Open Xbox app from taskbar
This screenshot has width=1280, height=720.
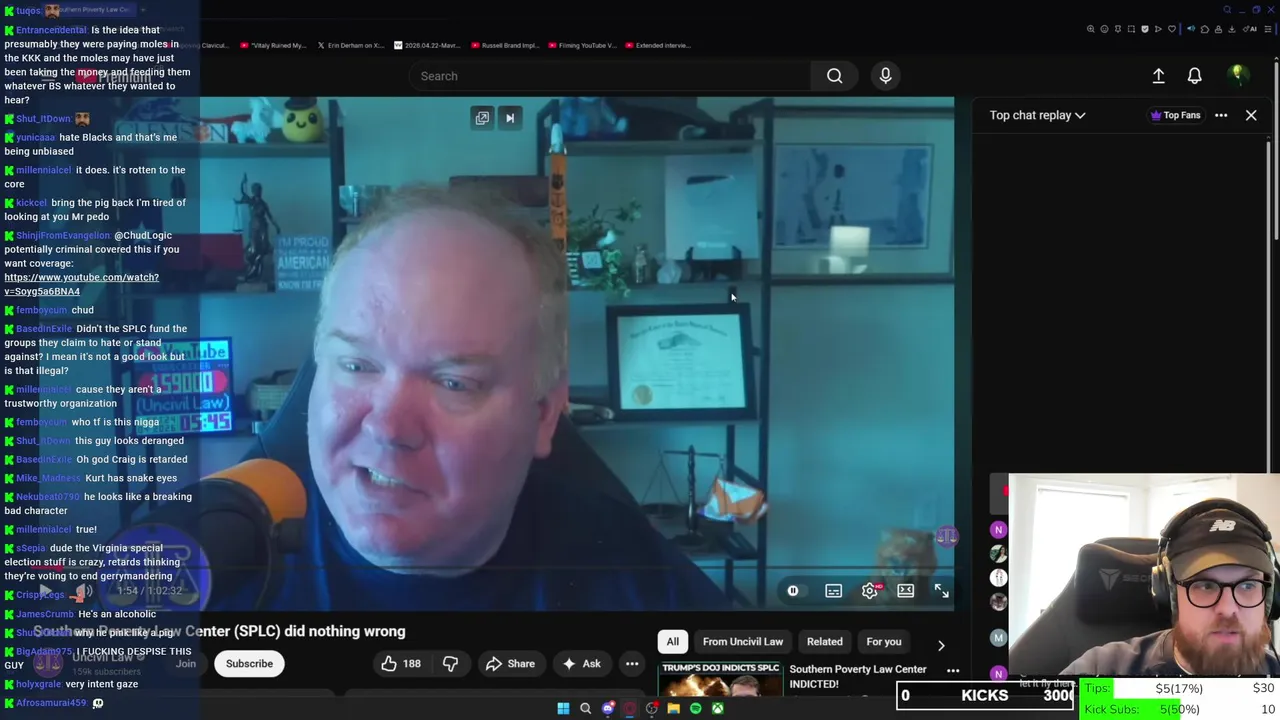coord(718,709)
